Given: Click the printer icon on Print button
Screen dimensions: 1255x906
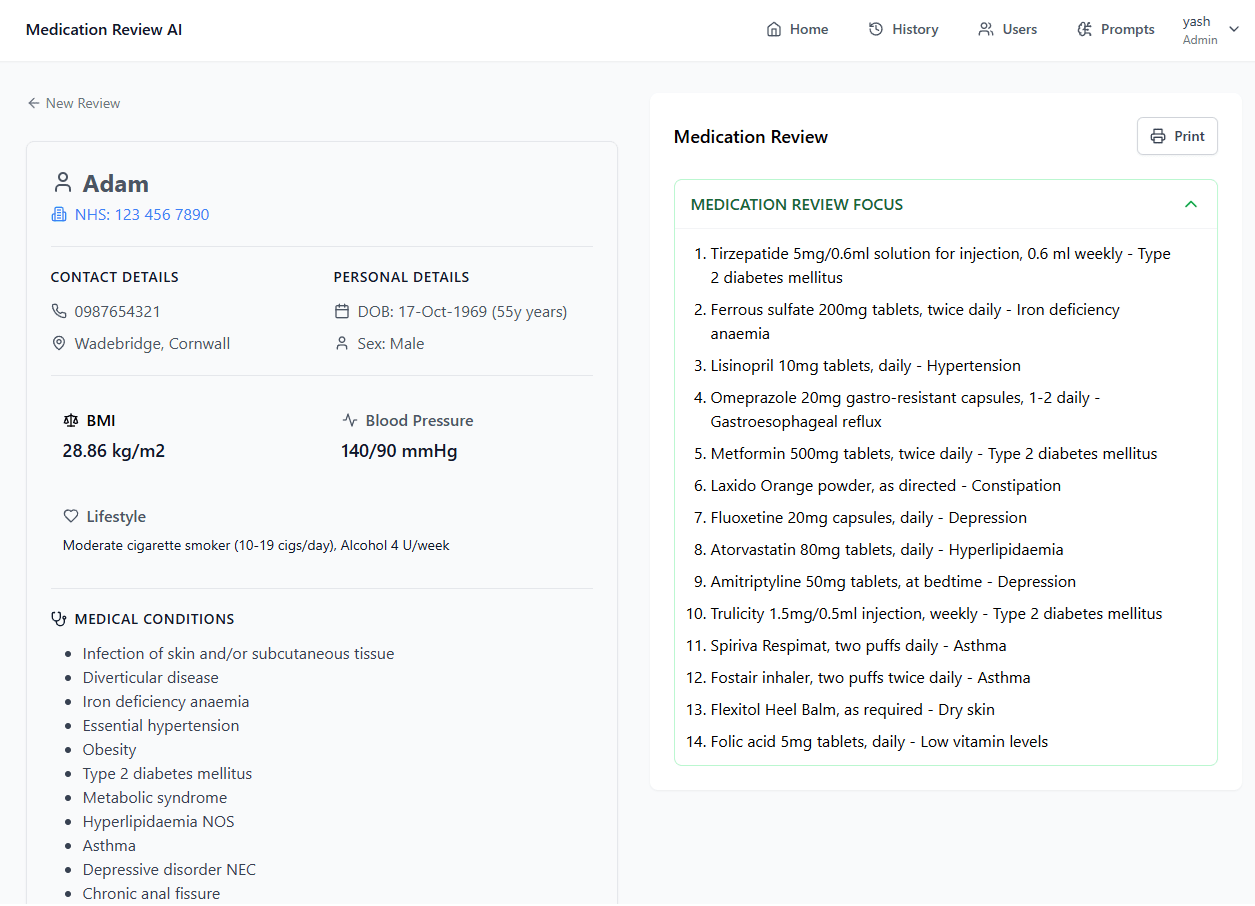Looking at the screenshot, I should coord(1158,136).
